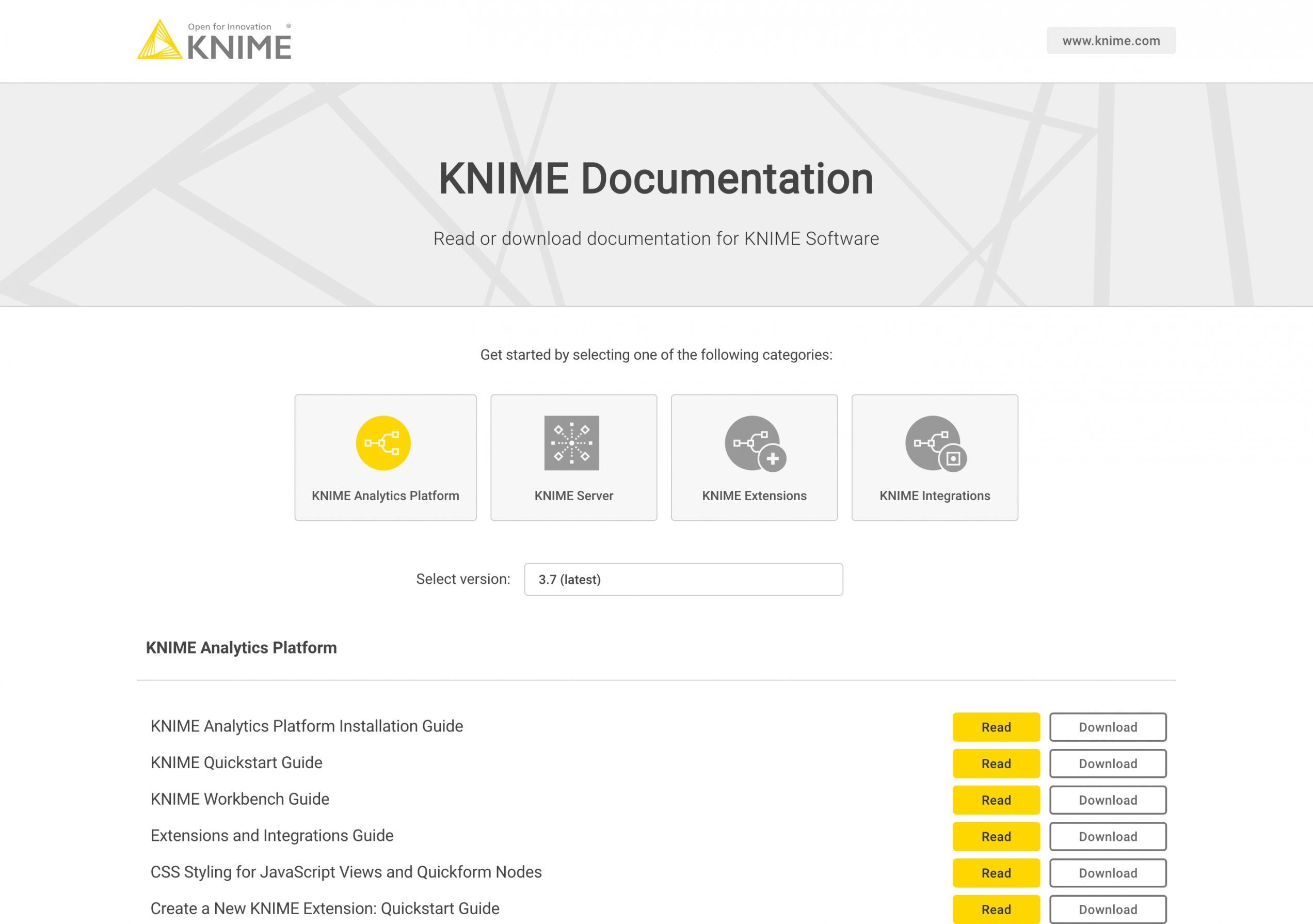Download the Extensions and Integrations Guide
The width and height of the screenshot is (1313, 924).
coord(1107,837)
